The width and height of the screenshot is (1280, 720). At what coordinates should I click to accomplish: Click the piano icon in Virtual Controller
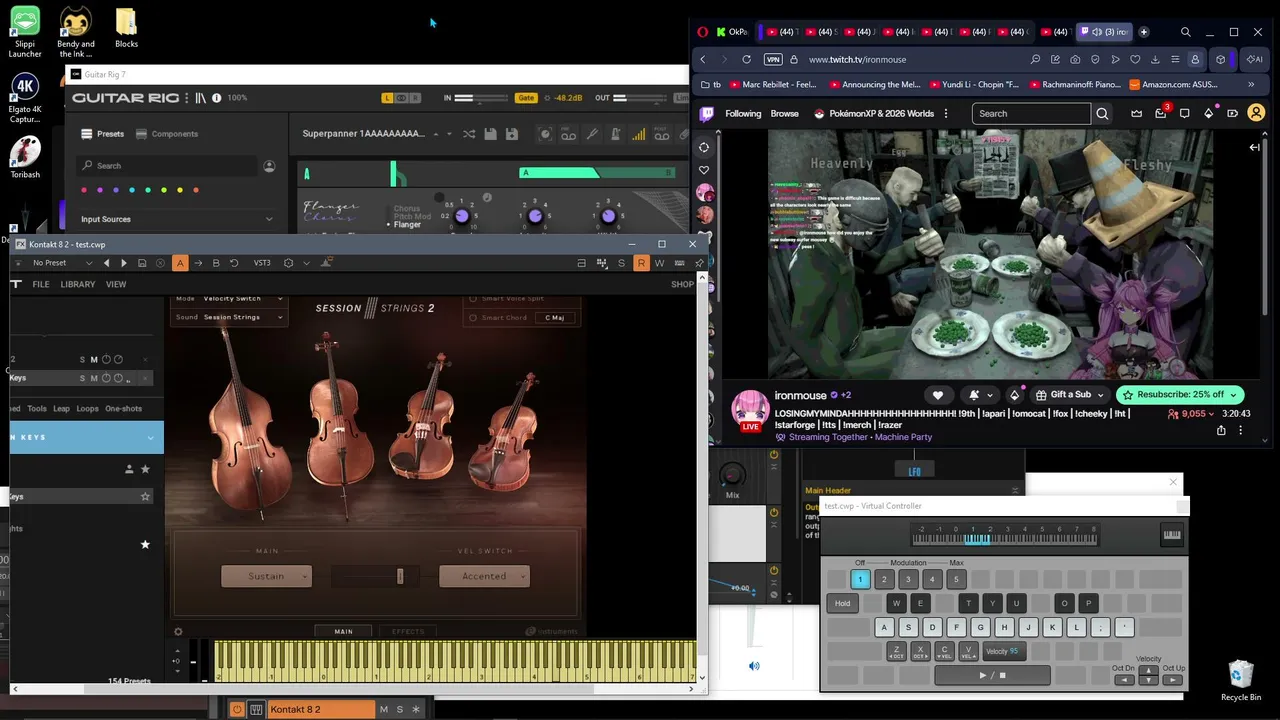pyautogui.click(x=1172, y=535)
